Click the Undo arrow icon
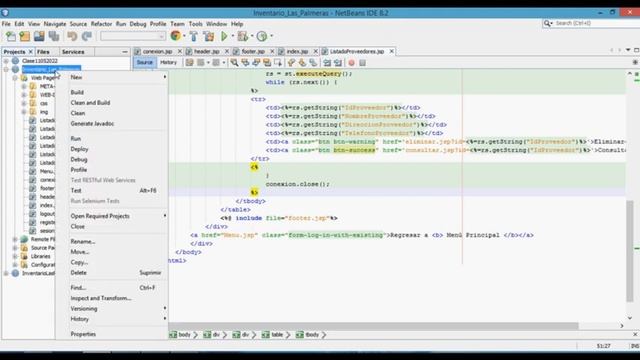The width and height of the screenshot is (640, 360). 72,36
